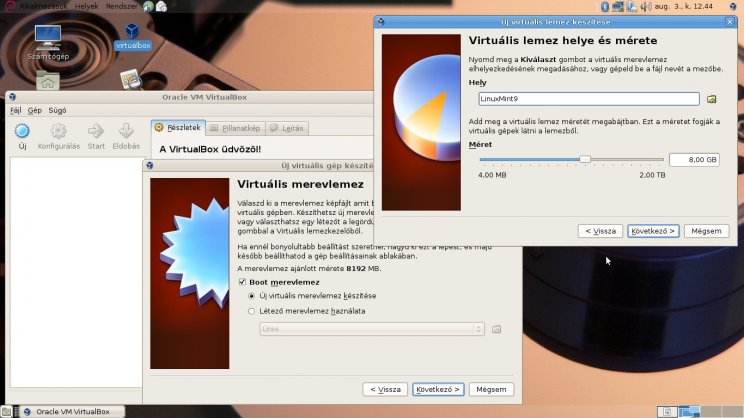This screenshot has width=744, height=418.
Task: Open the Fájl menu
Action: click(x=16, y=110)
